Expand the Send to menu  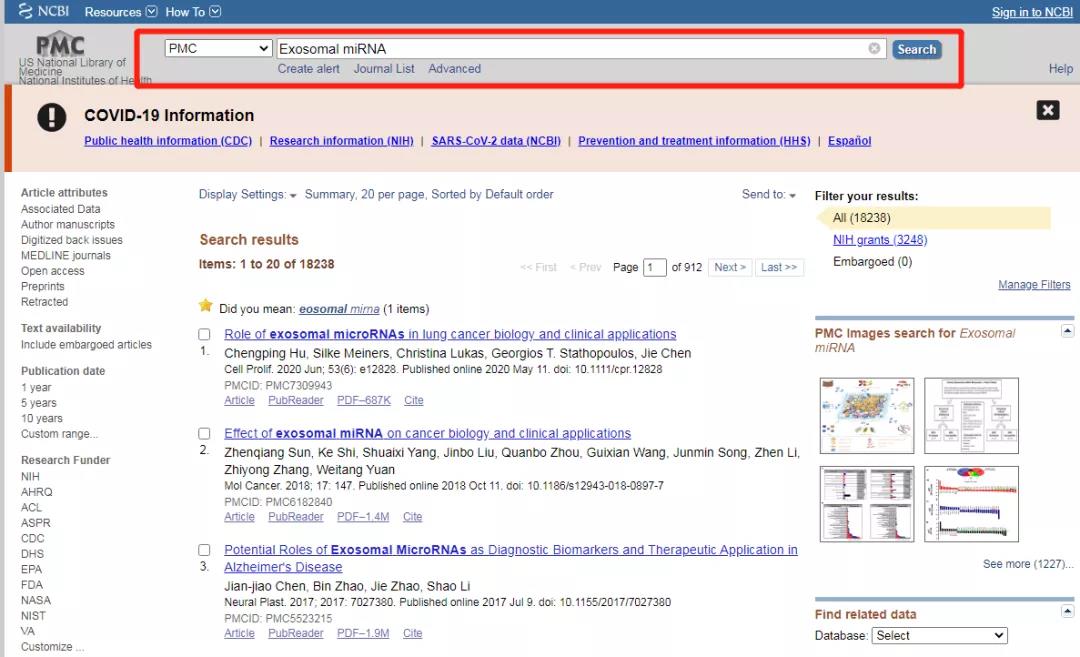[767, 195]
